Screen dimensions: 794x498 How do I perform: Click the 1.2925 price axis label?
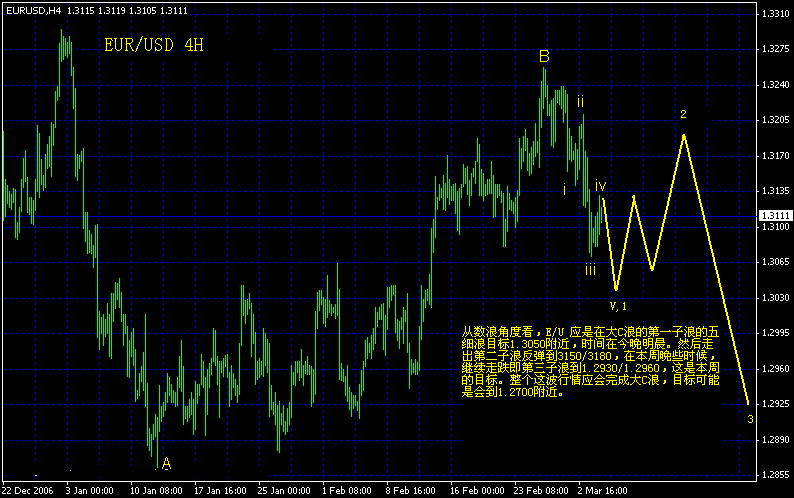[775, 404]
